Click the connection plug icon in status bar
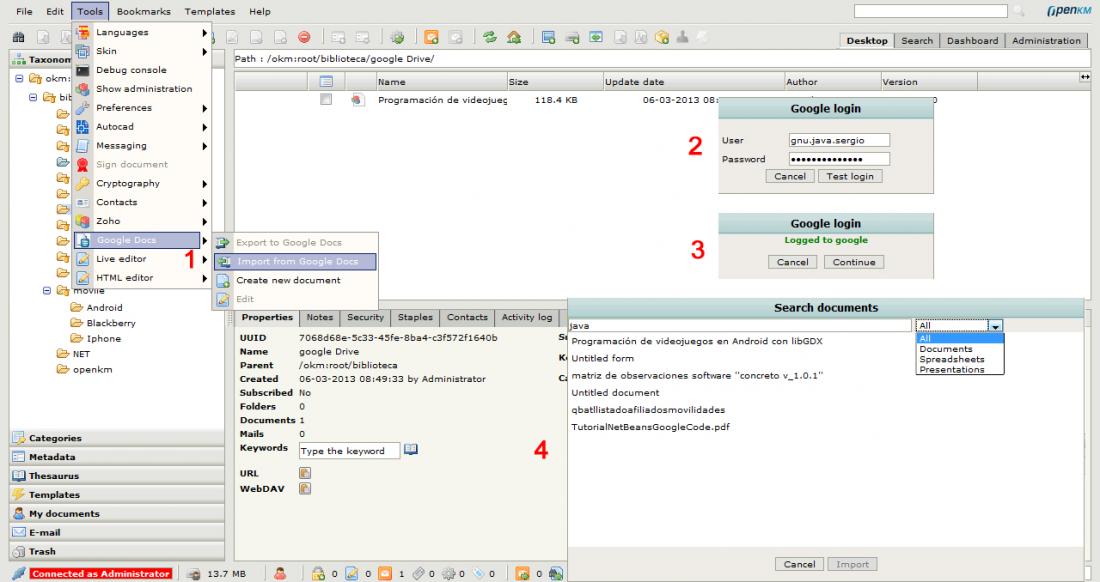This screenshot has height=582, width=1100. [19, 573]
